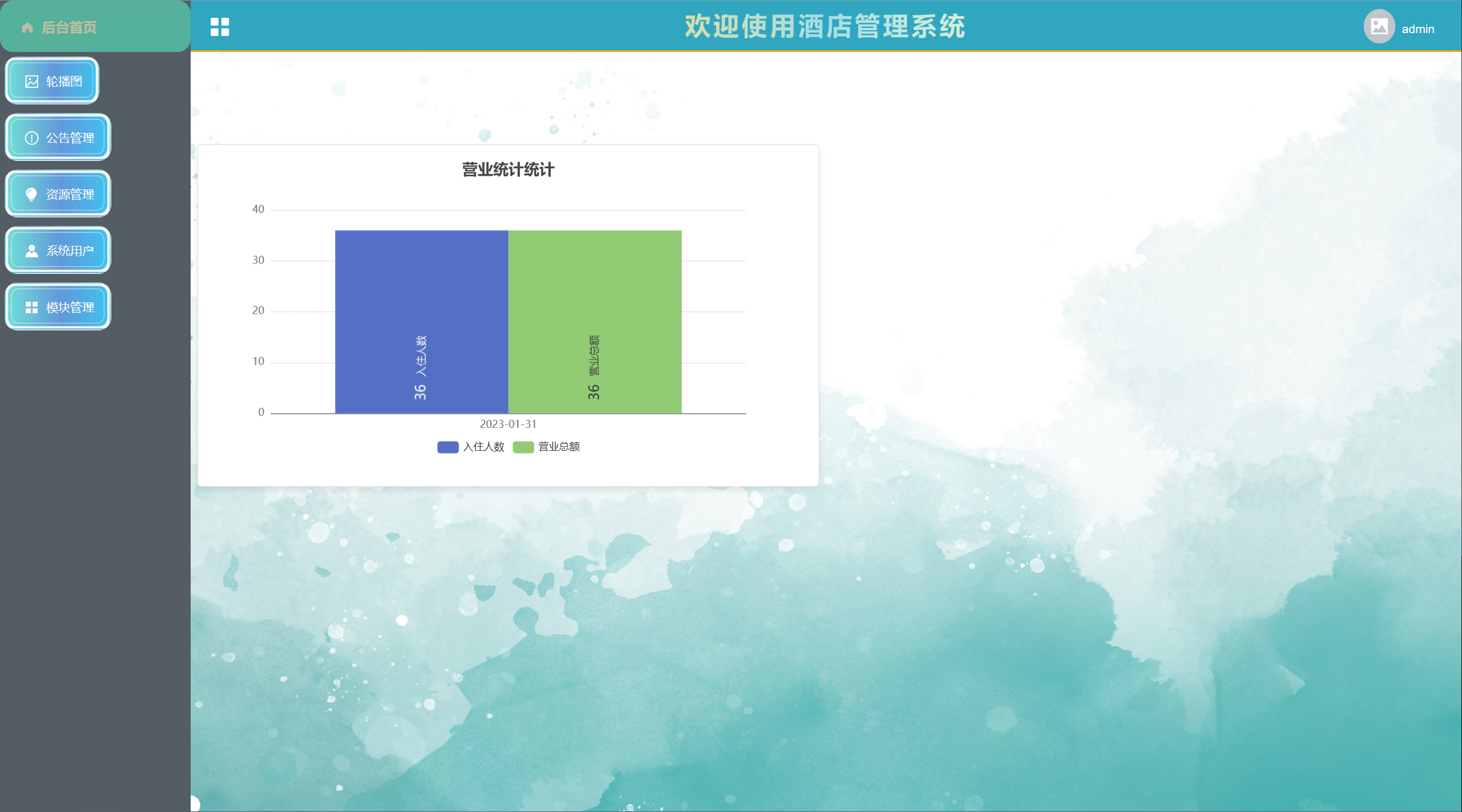Click the person icon in 系统用户
This screenshot has height=812, width=1462.
pyautogui.click(x=32, y=251)
